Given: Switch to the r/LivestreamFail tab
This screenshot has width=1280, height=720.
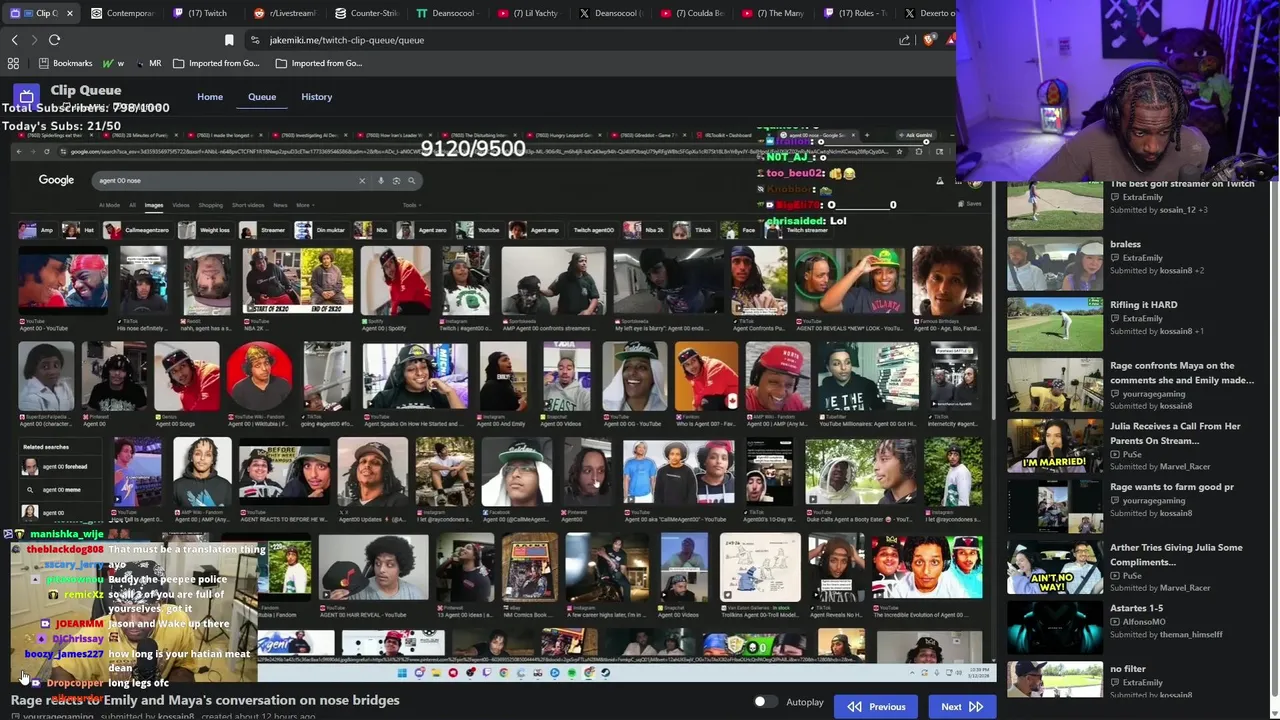Looking at the screenshot, I should (285, 13).
